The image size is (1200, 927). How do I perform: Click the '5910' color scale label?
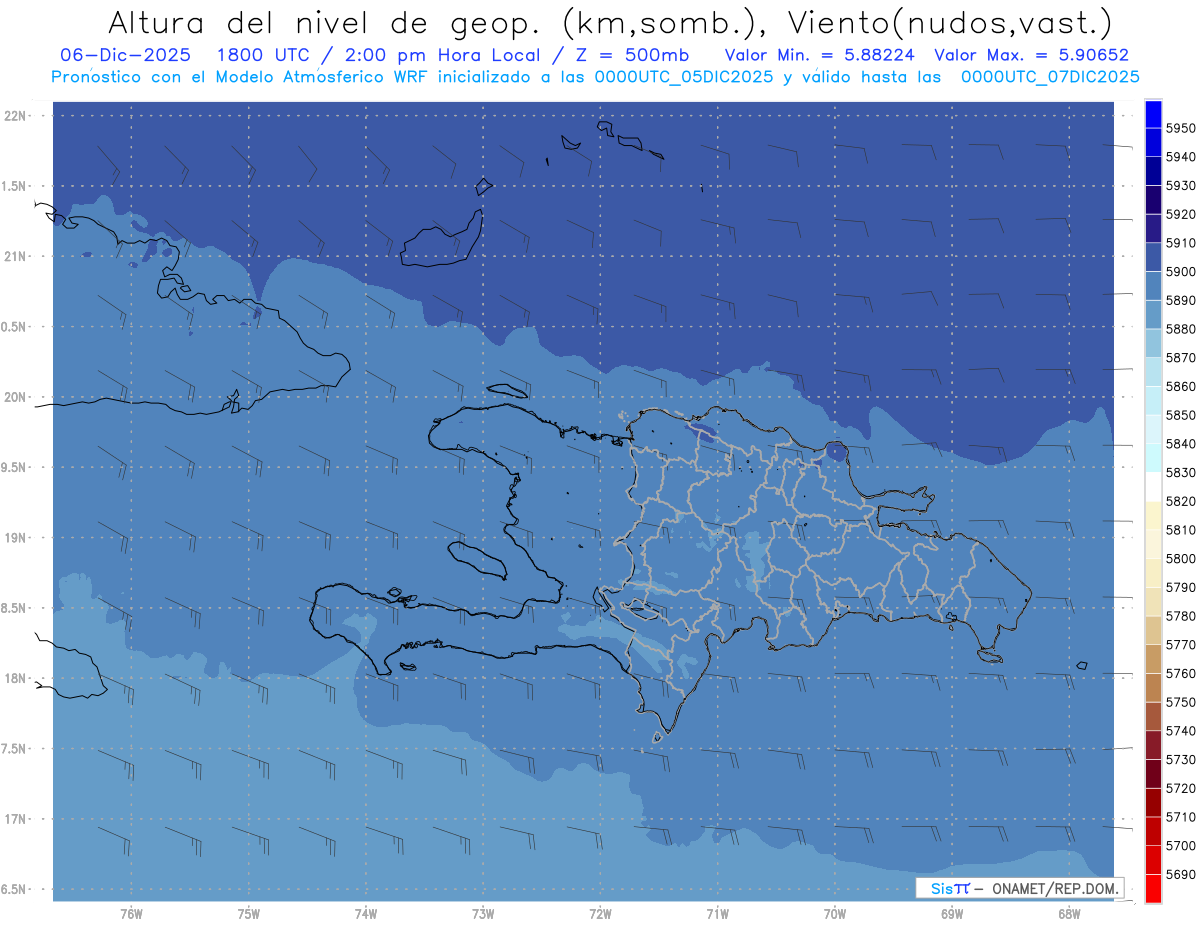point(1180,243)
